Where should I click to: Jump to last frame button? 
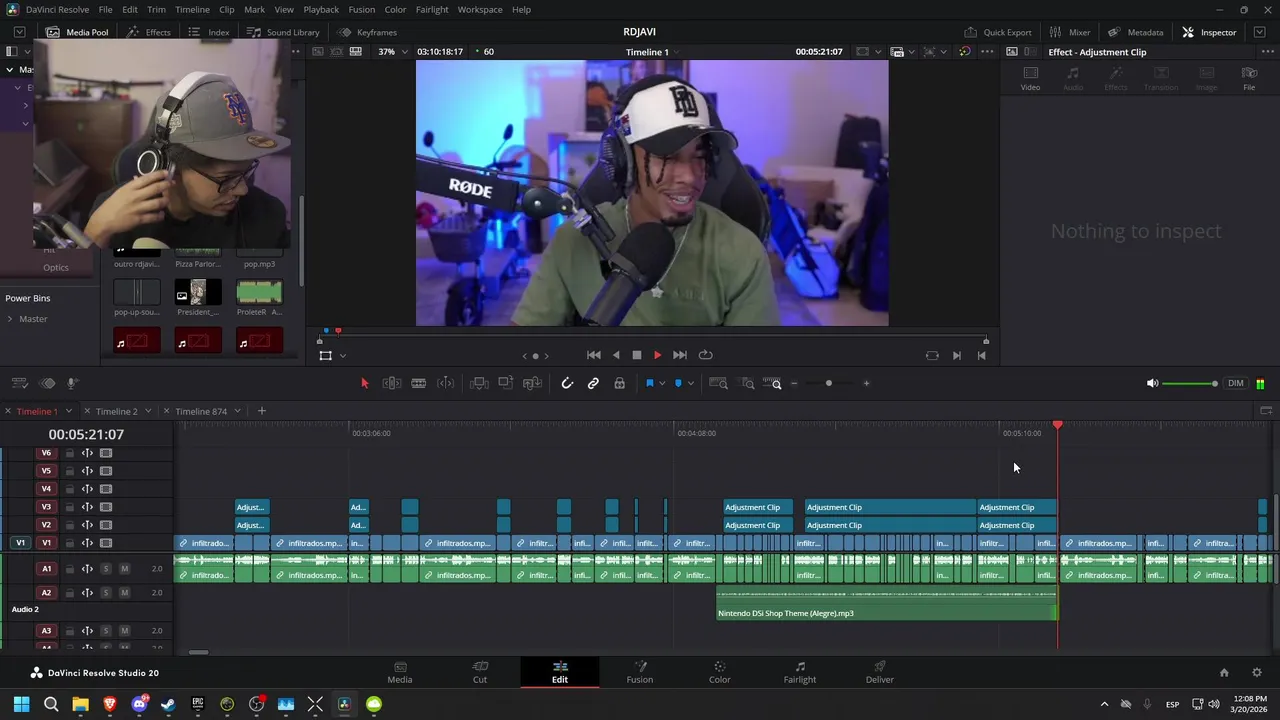[680, 355]
